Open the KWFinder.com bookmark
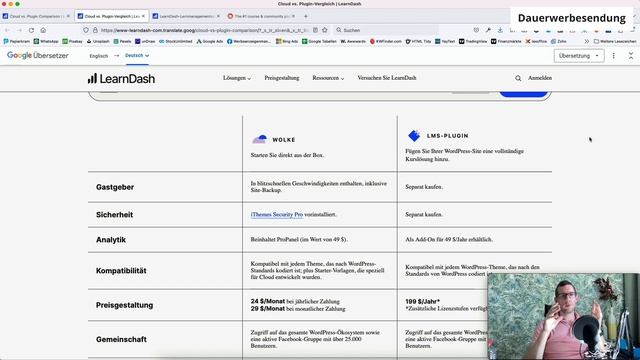Image resolution: width=640 pixels, height=360 pixels. click(x=386, y=41)
